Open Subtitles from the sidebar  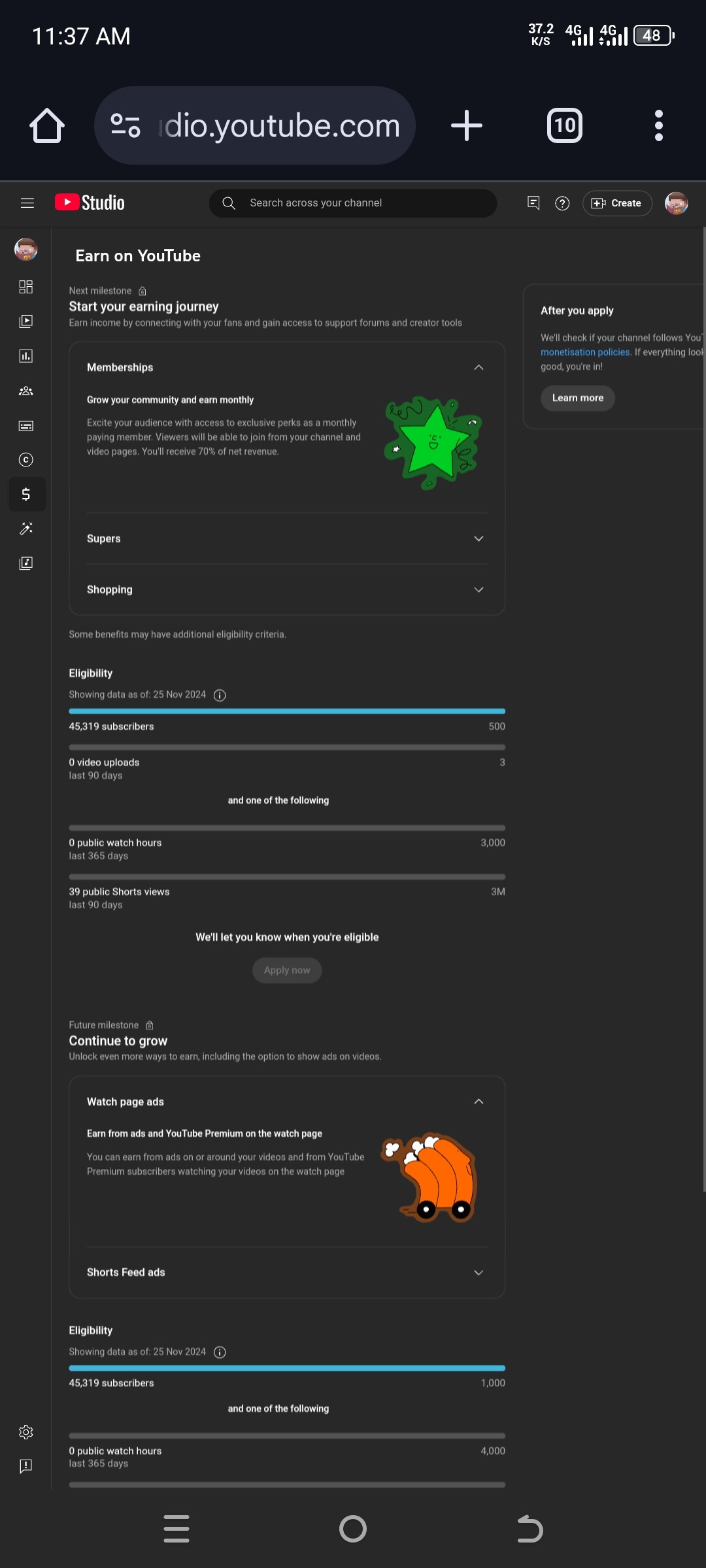(x=26, y=426)
